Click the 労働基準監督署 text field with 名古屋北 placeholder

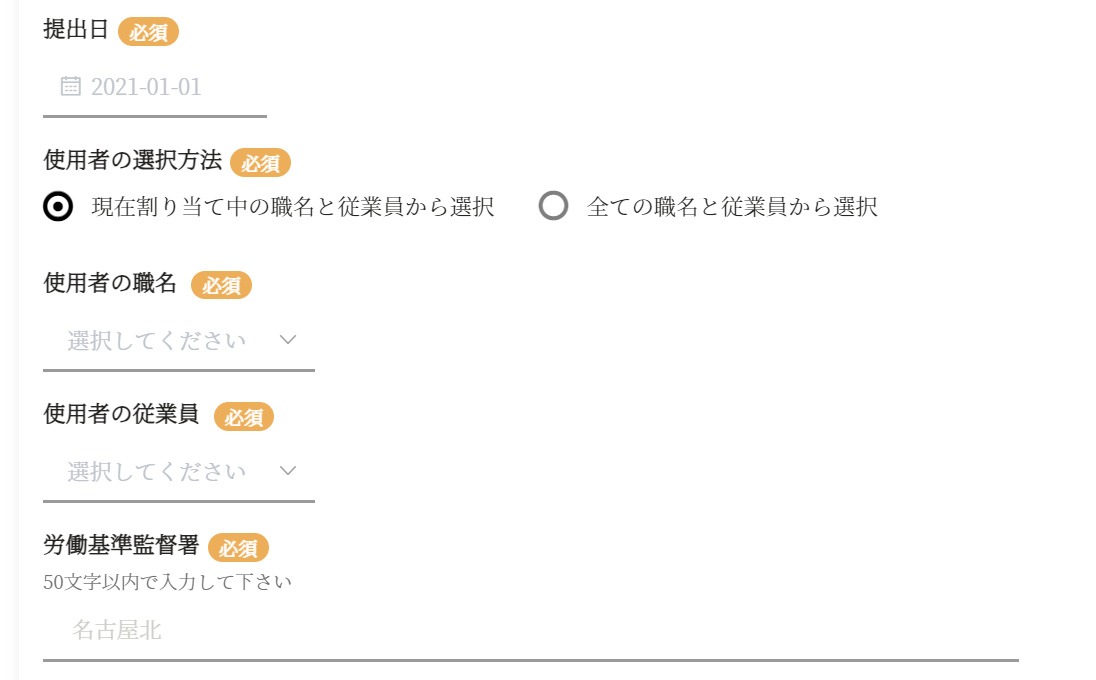pos(530,630)
